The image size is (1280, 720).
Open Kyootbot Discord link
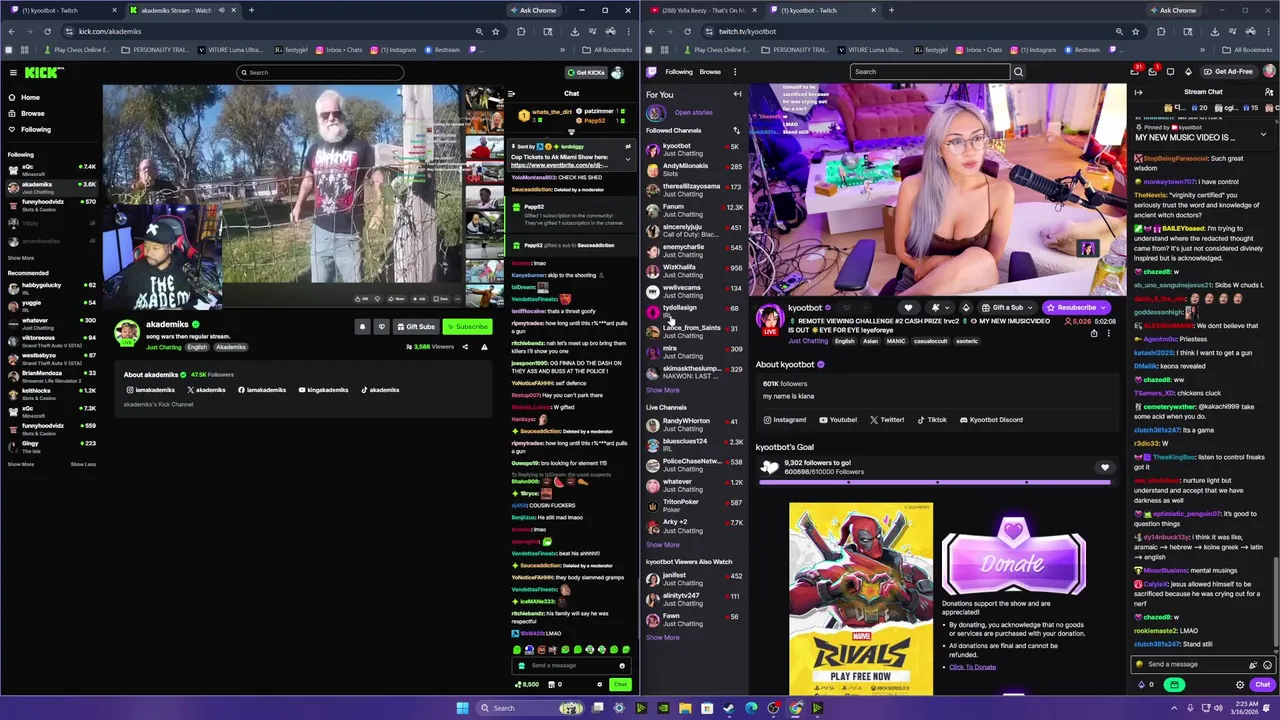click(x=990, y=420)
